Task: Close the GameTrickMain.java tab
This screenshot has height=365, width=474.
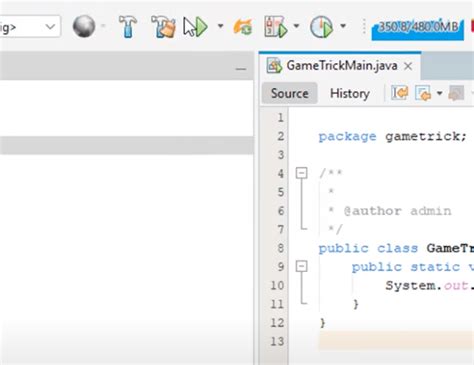Action: pos(408,66)
